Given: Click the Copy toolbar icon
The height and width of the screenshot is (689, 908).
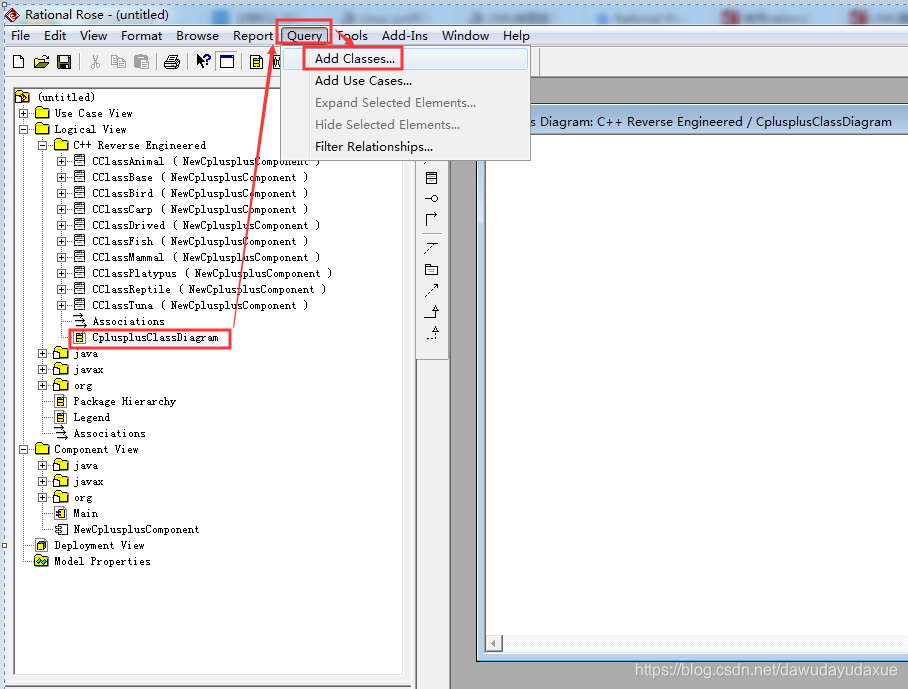Looking at the screenshot, I should (118, 61).
